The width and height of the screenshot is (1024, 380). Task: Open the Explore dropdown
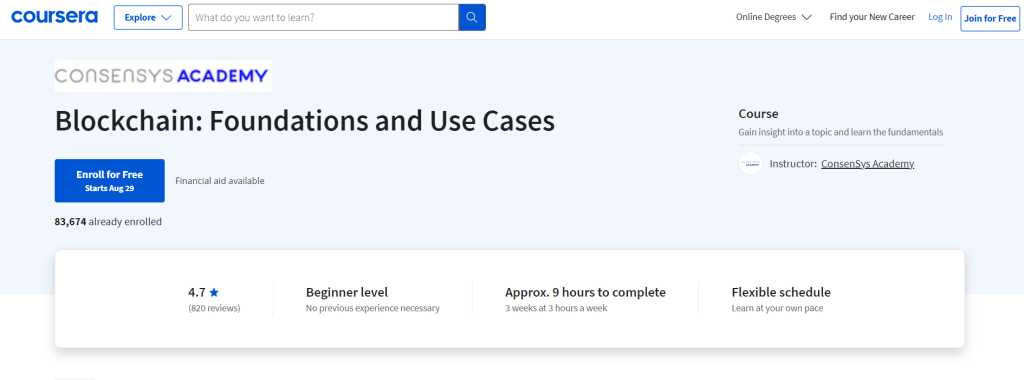pyautogui.click(x=148, y=18)
